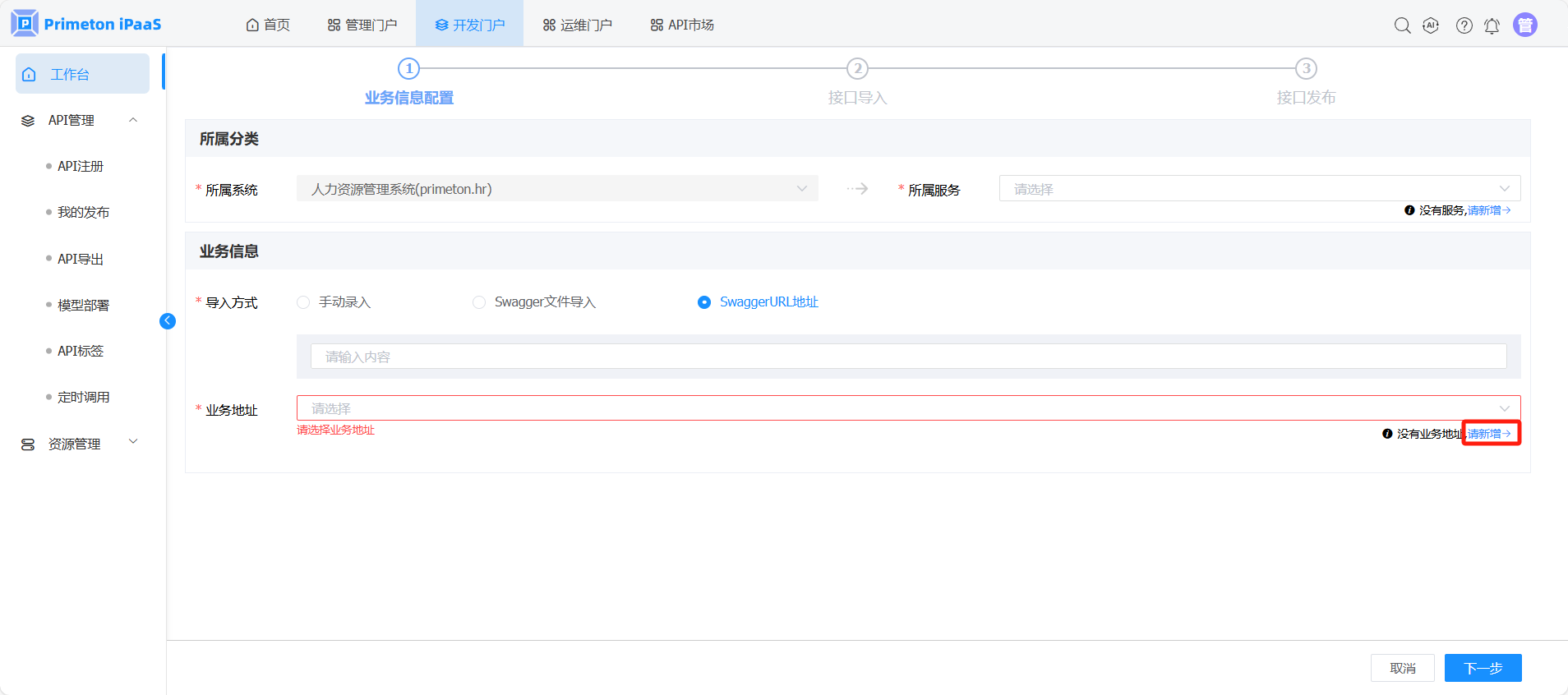Open the AI assistant icon
This screenshot has width=1568, height=695.
coord(1431,25)
